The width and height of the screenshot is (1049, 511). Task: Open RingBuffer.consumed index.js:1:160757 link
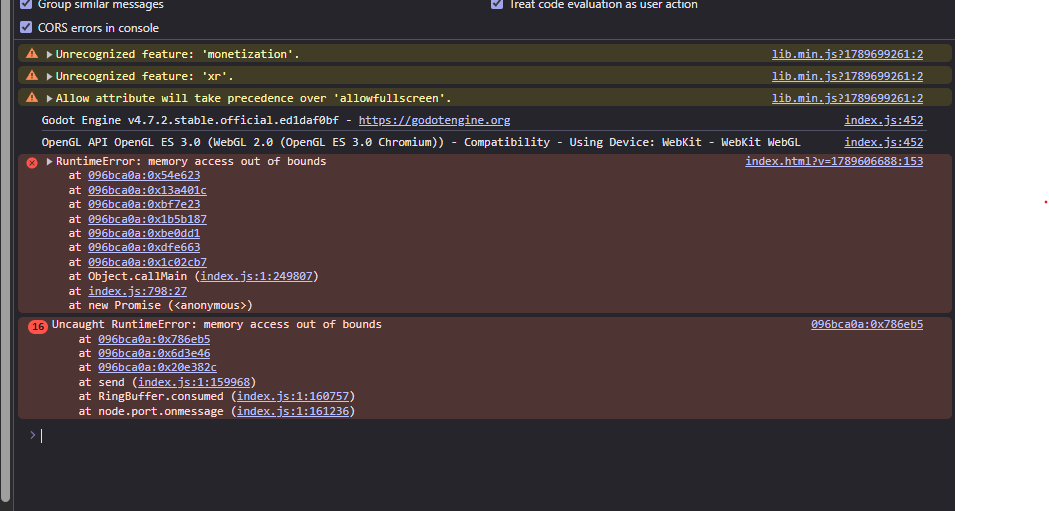293,396
